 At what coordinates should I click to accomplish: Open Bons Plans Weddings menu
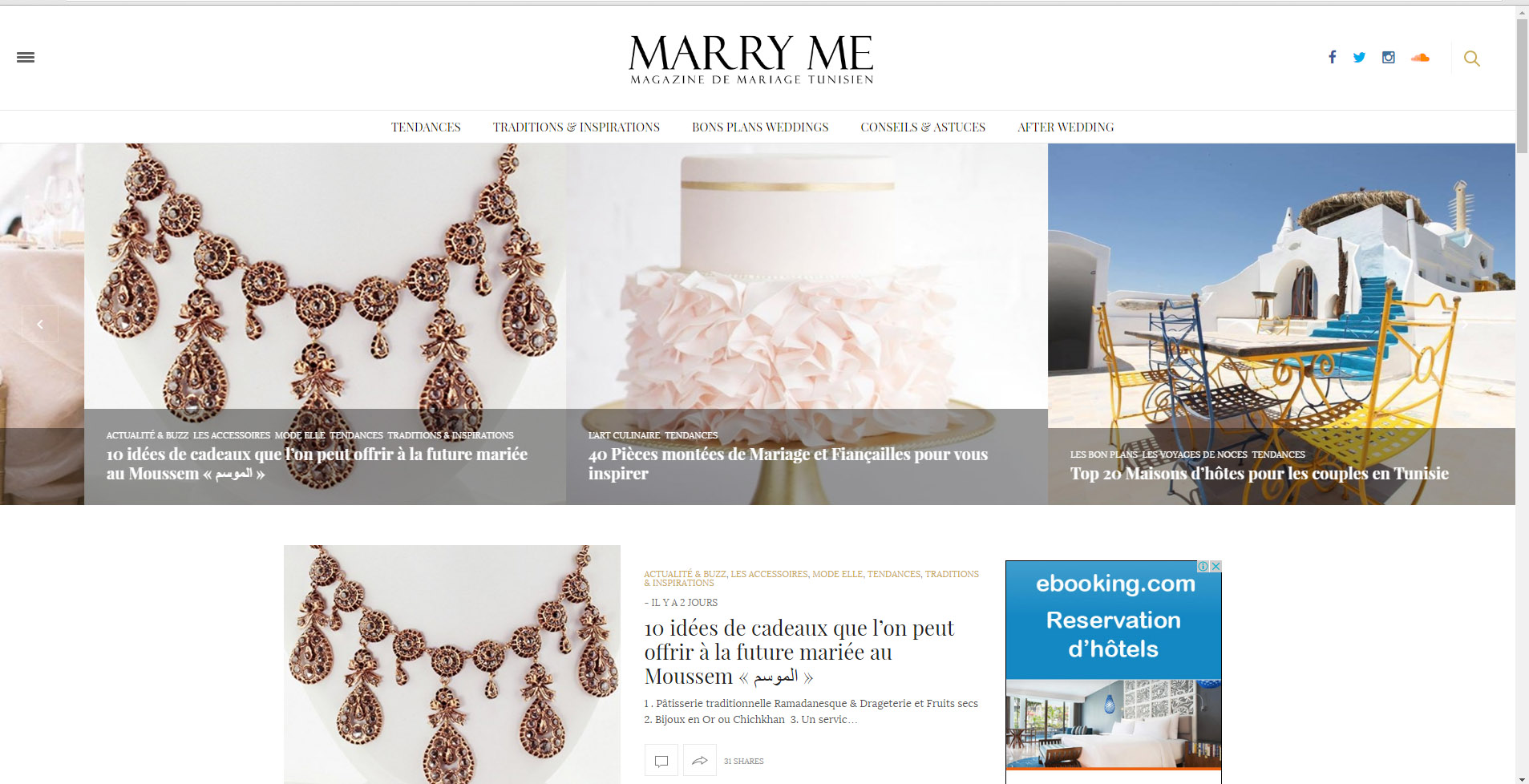(x=760, y=127)
